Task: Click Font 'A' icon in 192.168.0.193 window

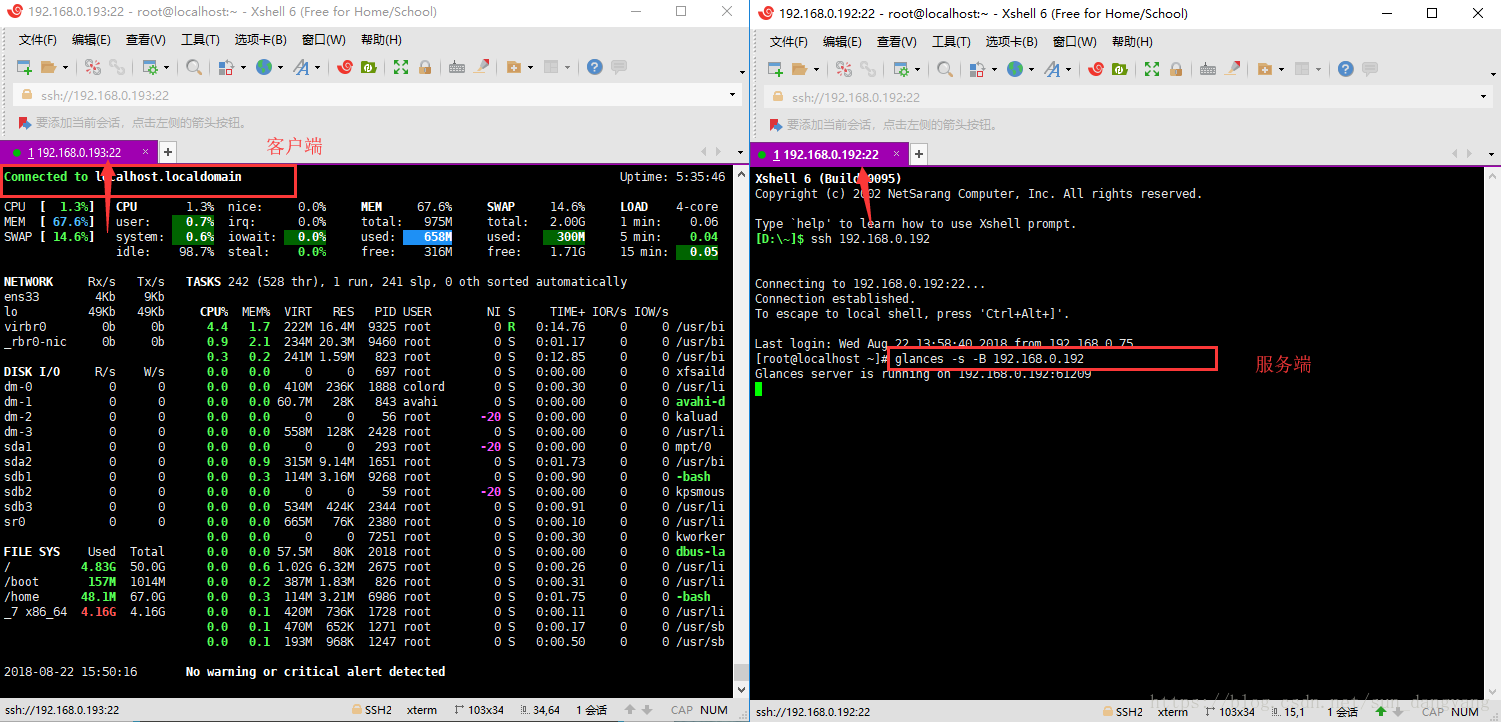Action: [x=301, y=67]
